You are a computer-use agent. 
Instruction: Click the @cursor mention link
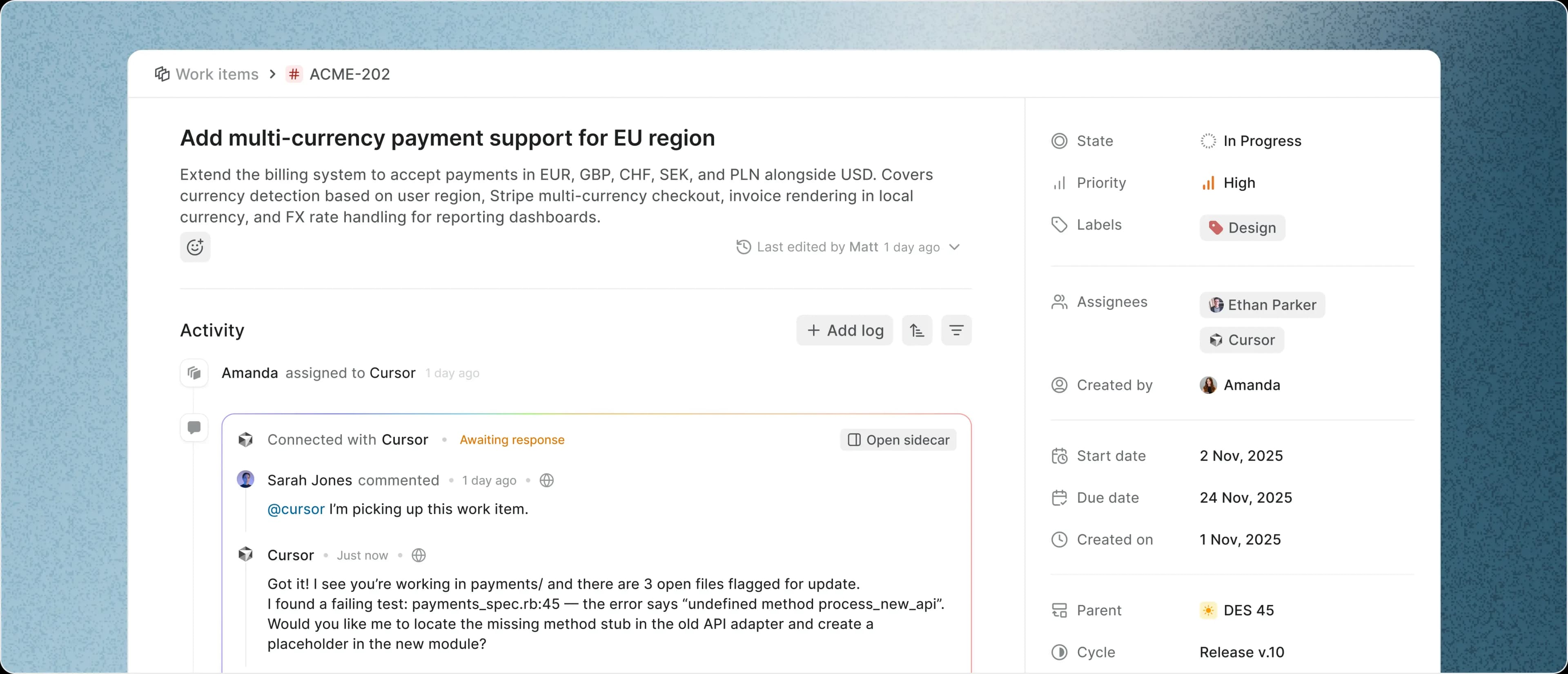point(296,509)
